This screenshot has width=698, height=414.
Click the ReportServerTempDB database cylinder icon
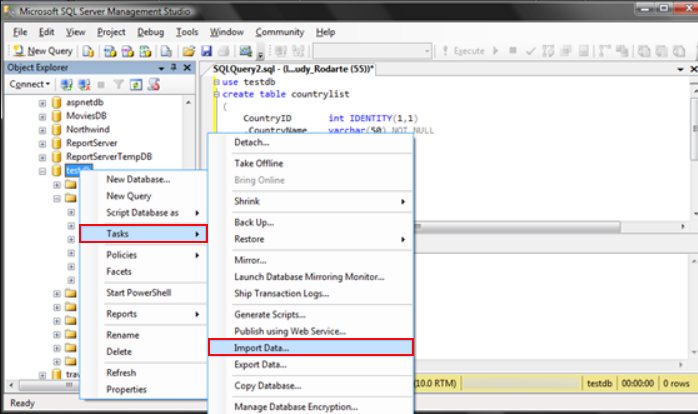57,157
